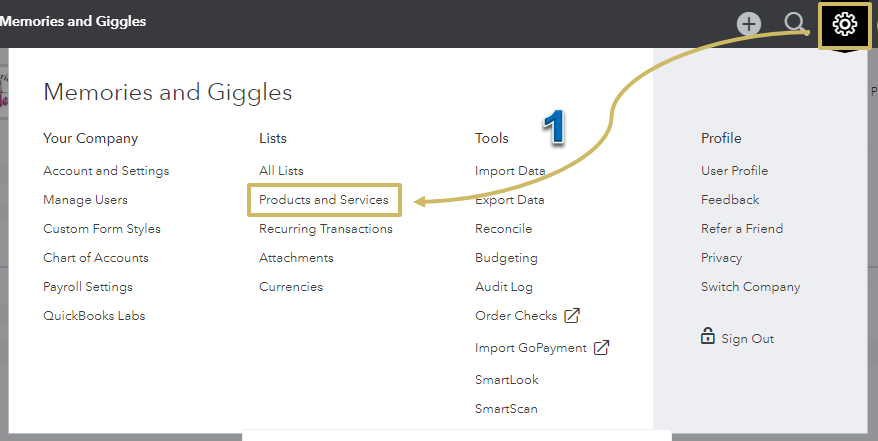Viewport: 878px width, 441px height.
Task: Select Manage Users
Action: (x=85, y=200)
